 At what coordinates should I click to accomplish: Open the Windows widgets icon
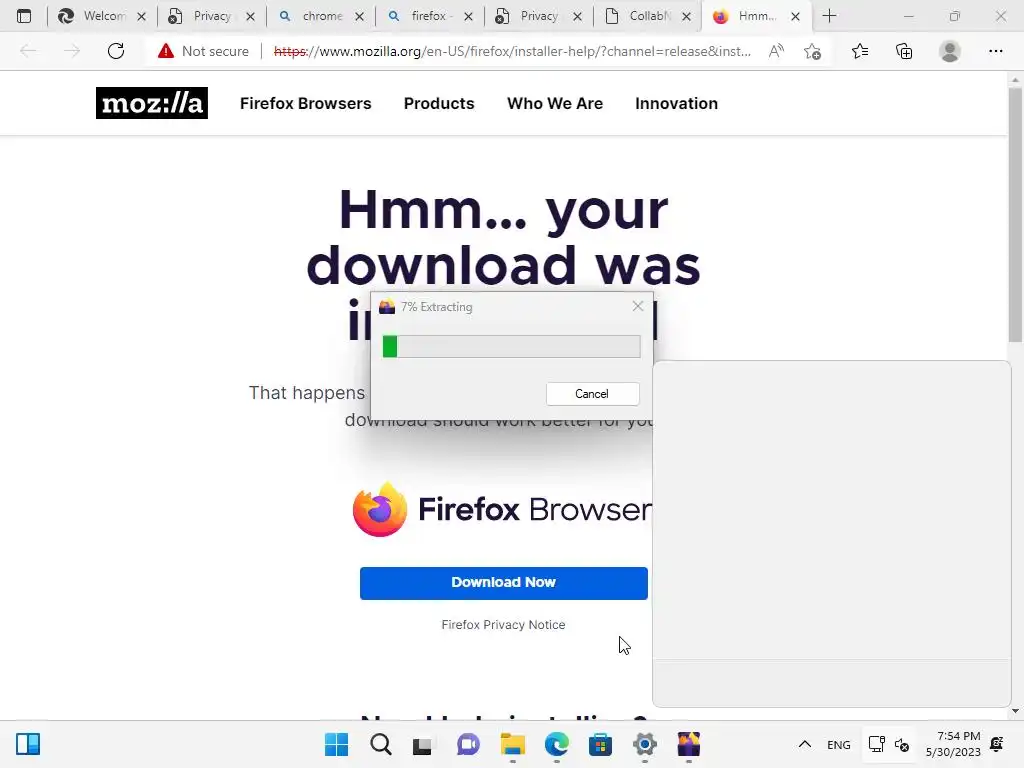coord(28,744)
